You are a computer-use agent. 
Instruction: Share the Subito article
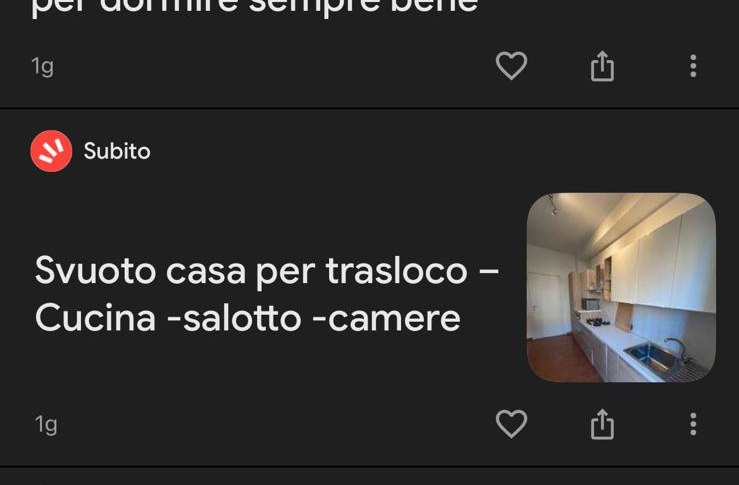(x=602, y=424)
